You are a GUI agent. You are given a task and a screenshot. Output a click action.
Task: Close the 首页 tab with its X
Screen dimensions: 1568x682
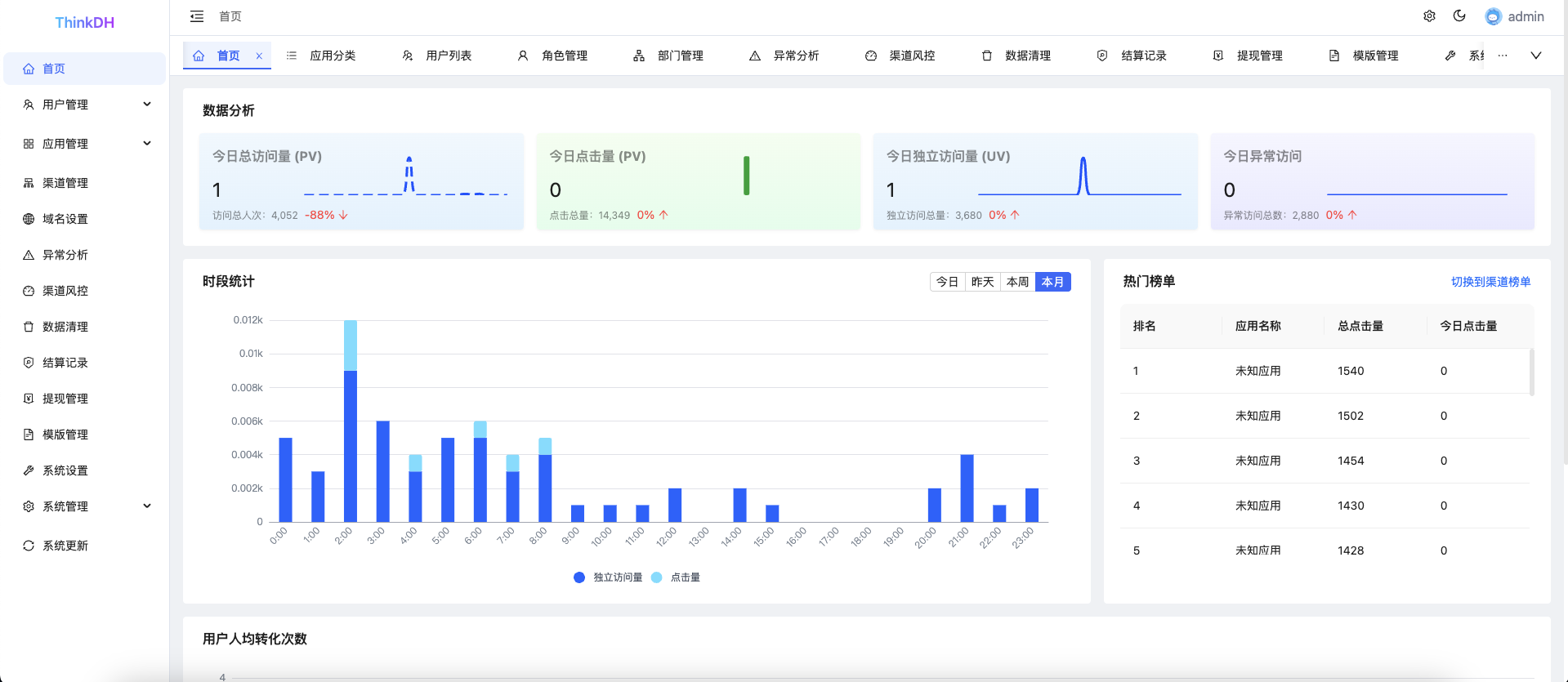click(259, 56)
